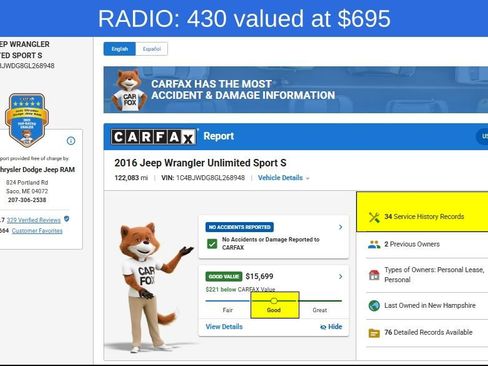Image resolution: width=488 pixels, height=366 pixels.
Task: Open 329 Verified Reviews link
Action: [34, 220]
